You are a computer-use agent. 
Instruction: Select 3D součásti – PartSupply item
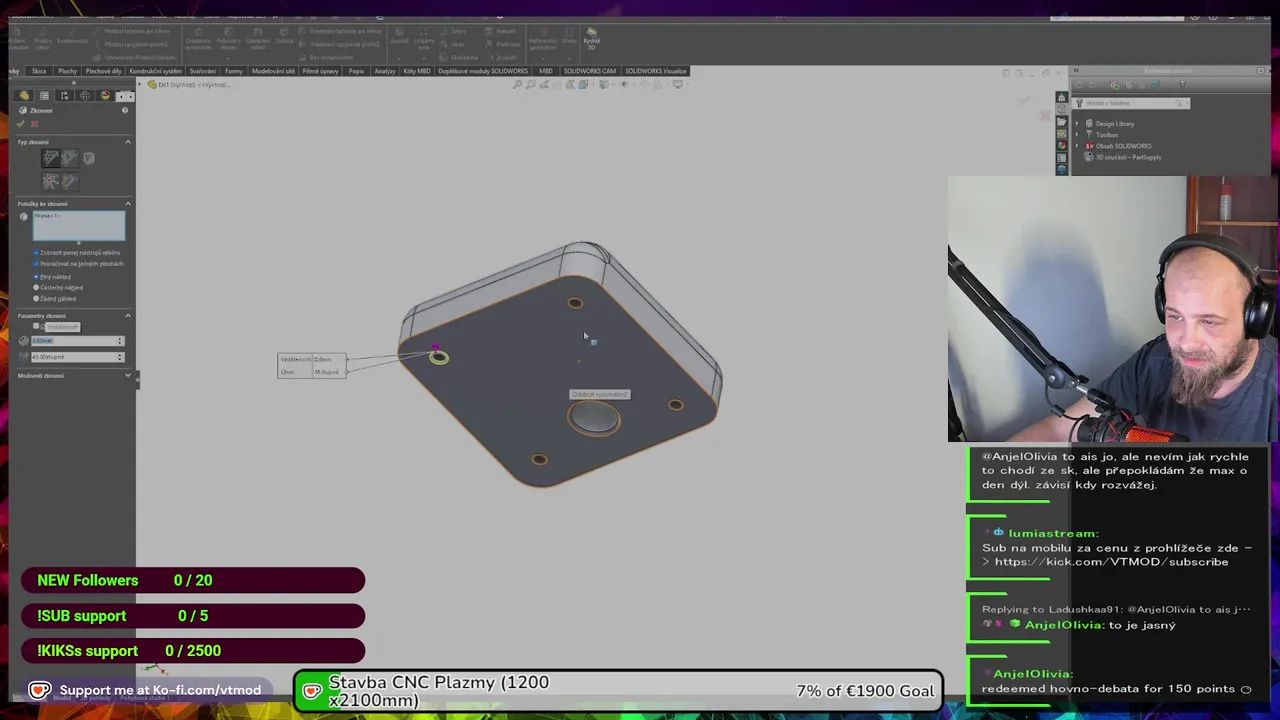tap(1128, 157)
